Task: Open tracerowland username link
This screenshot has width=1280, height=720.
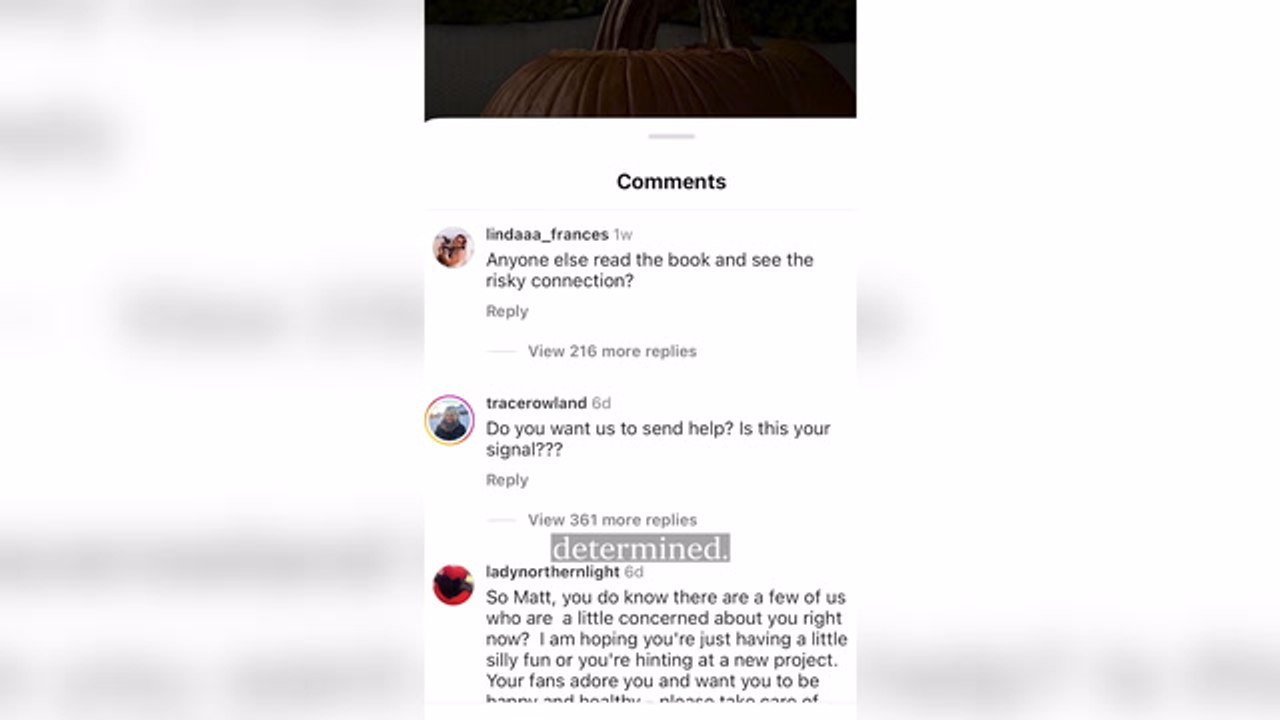Action: [536, 403]
